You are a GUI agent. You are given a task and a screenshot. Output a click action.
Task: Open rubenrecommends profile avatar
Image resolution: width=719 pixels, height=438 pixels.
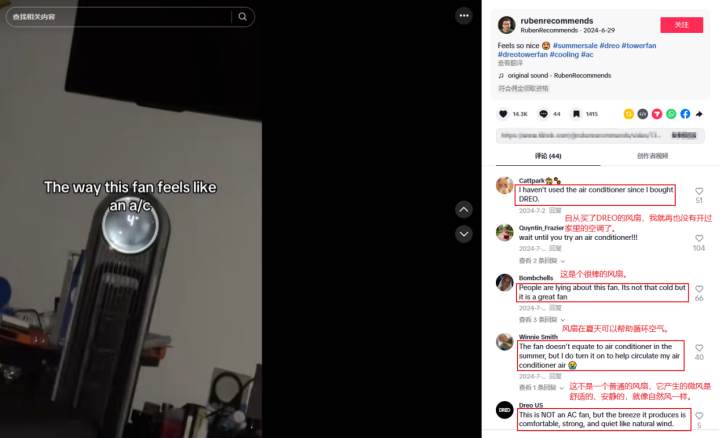507,25
